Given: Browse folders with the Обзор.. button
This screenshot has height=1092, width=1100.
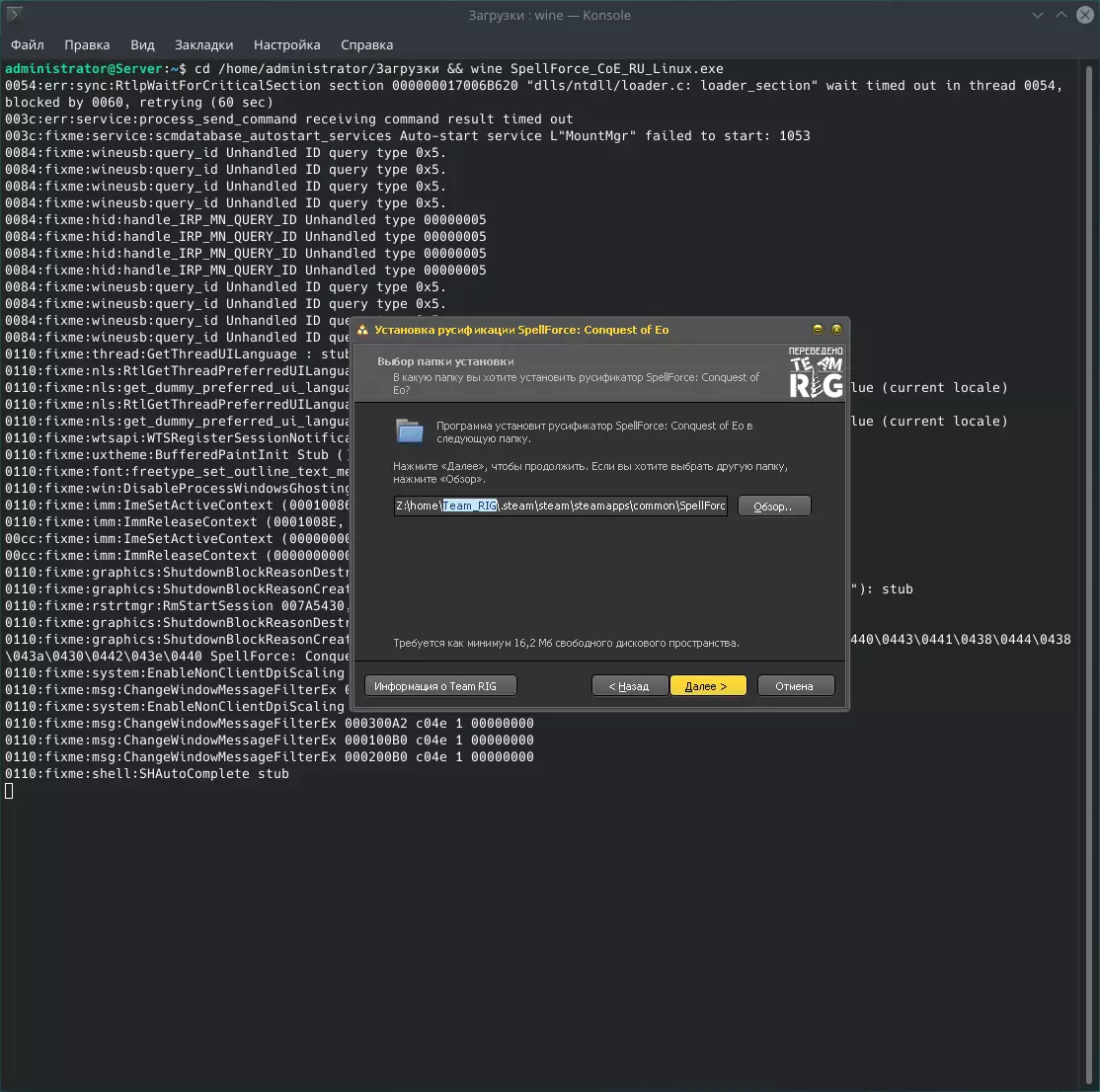Looking at the screenshot, I should [x=774, y=506].
